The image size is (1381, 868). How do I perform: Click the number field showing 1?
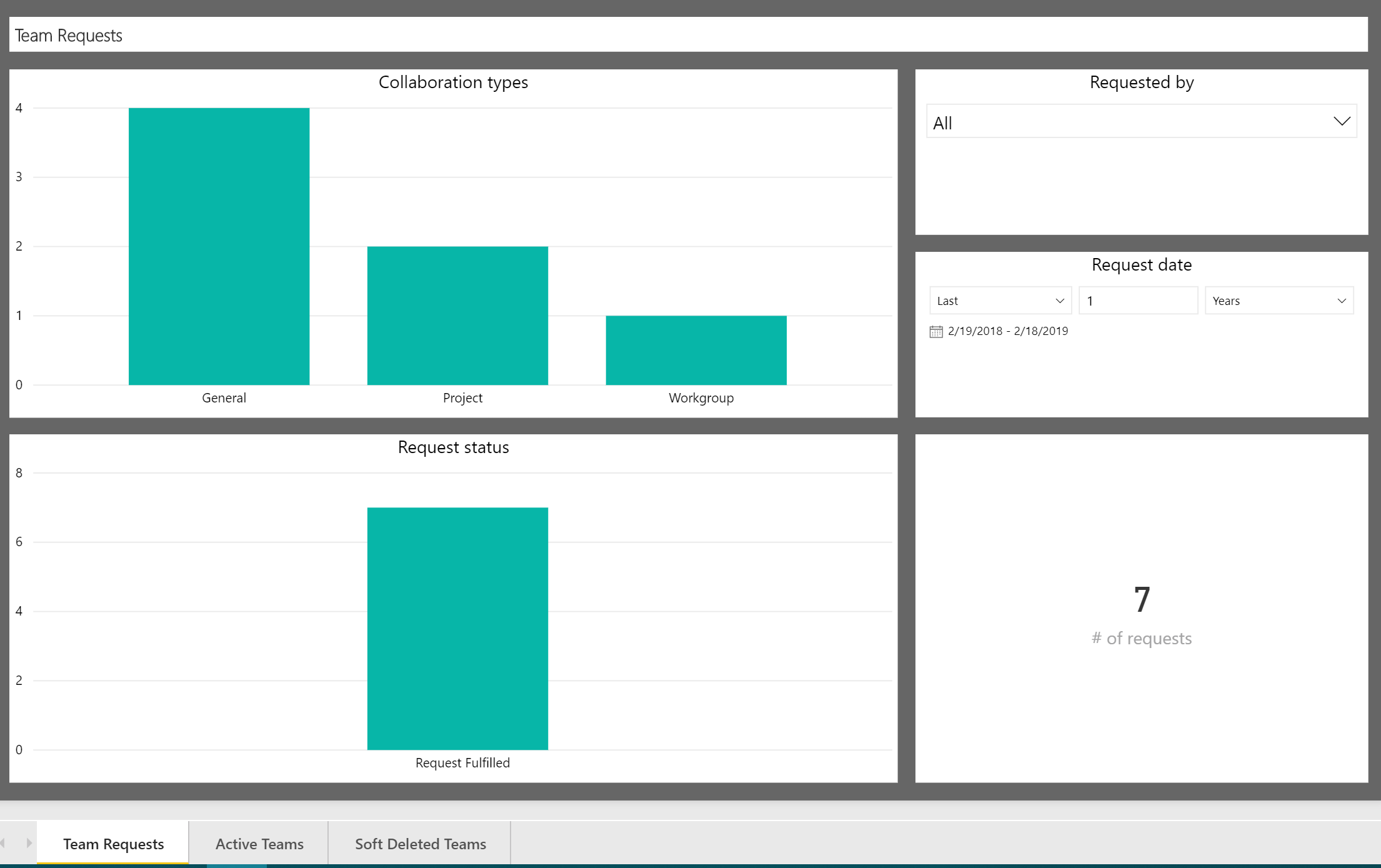click(x=1137, y=301)
